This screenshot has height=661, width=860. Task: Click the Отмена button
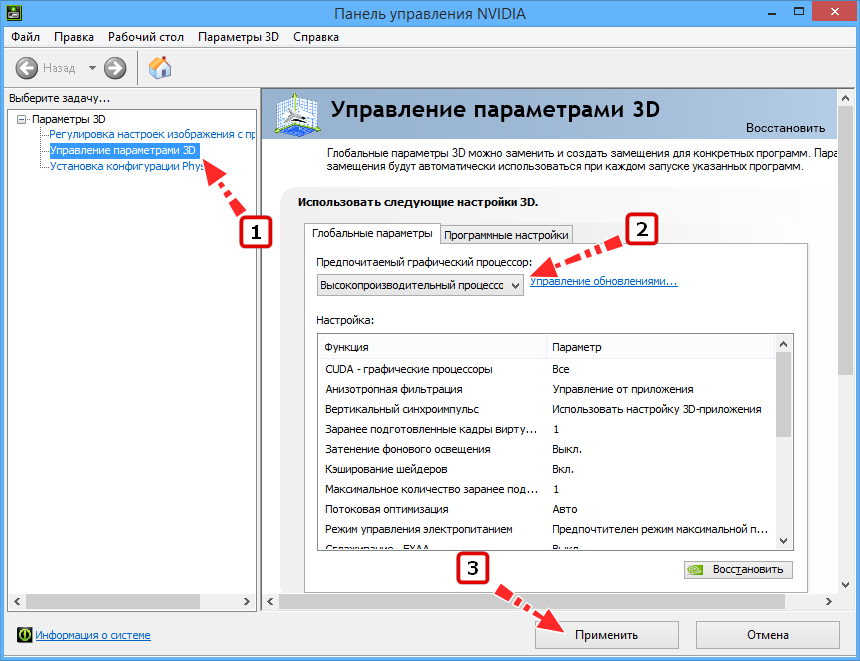(x=767, y=635)
